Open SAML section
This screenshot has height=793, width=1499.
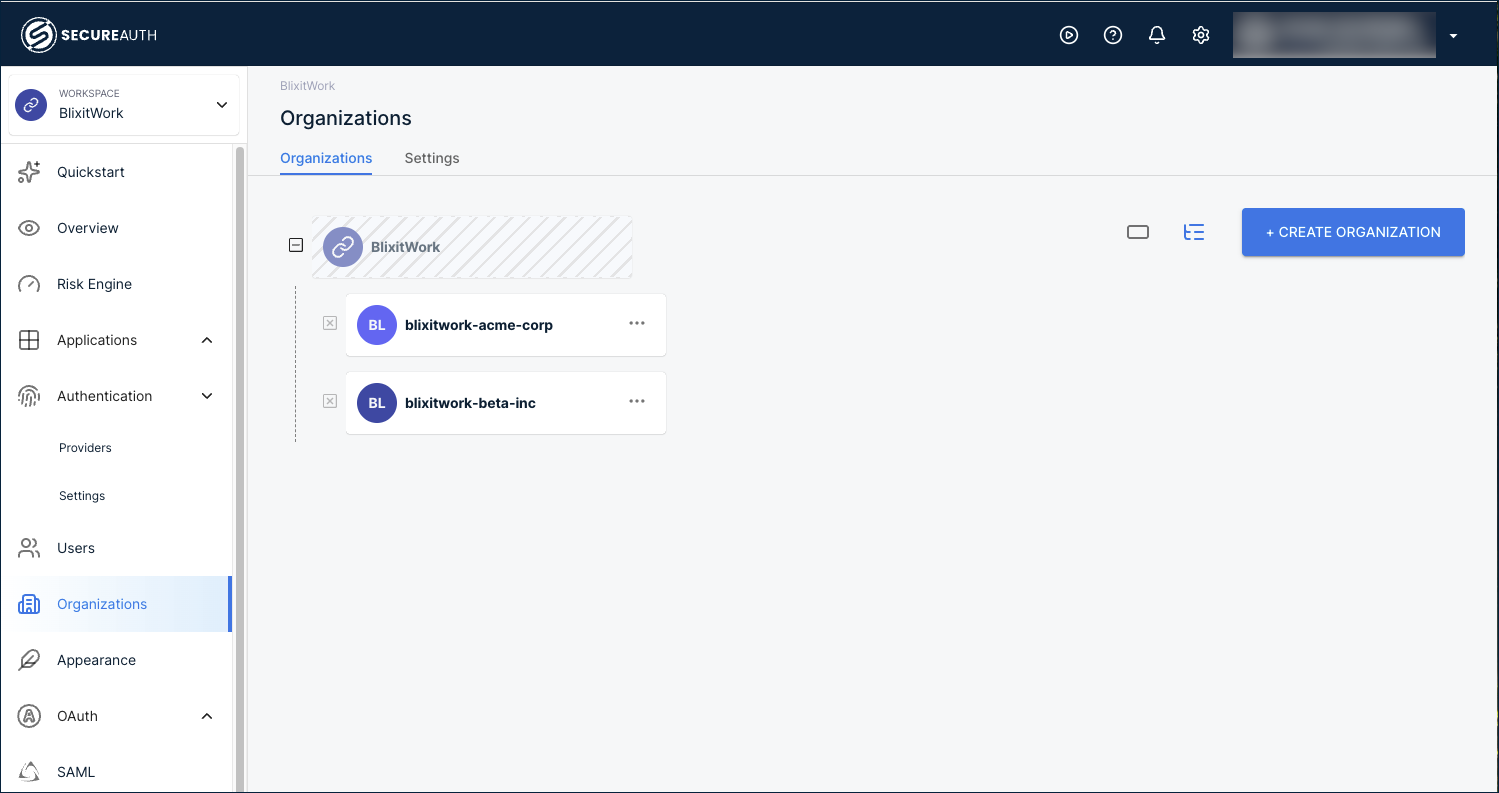point(76,772)
